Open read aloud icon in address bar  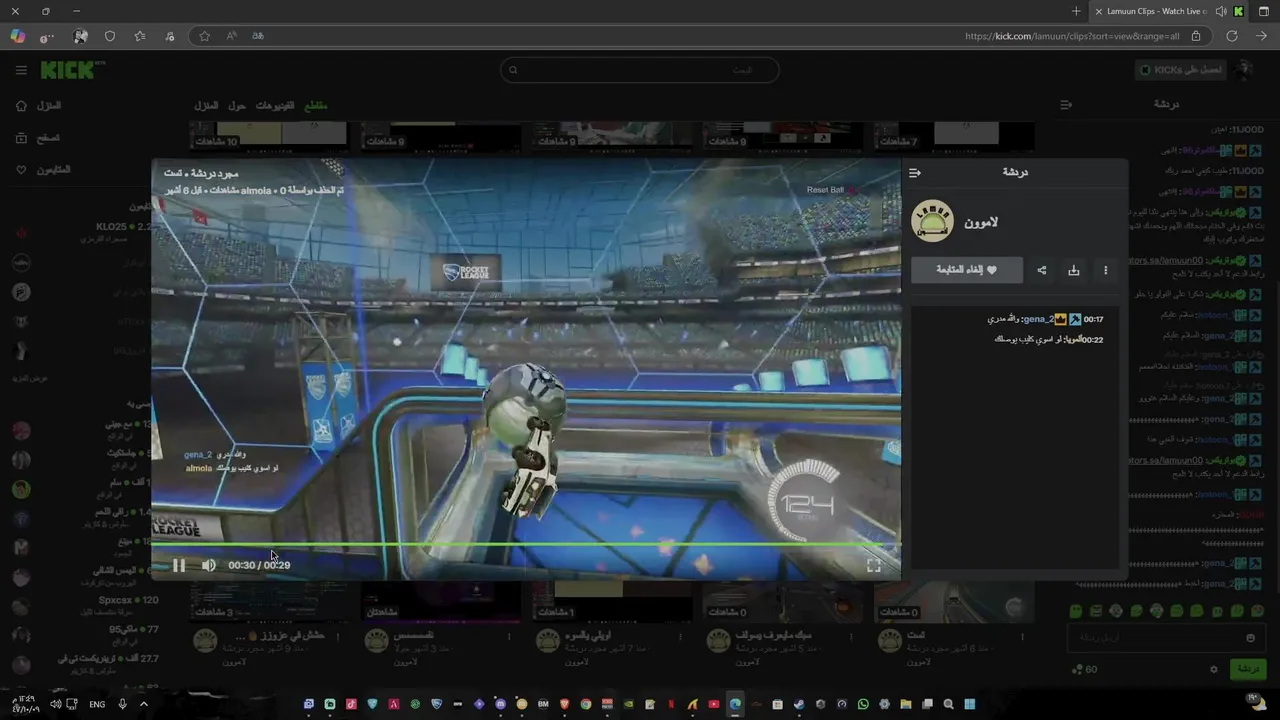pos(231,36)
